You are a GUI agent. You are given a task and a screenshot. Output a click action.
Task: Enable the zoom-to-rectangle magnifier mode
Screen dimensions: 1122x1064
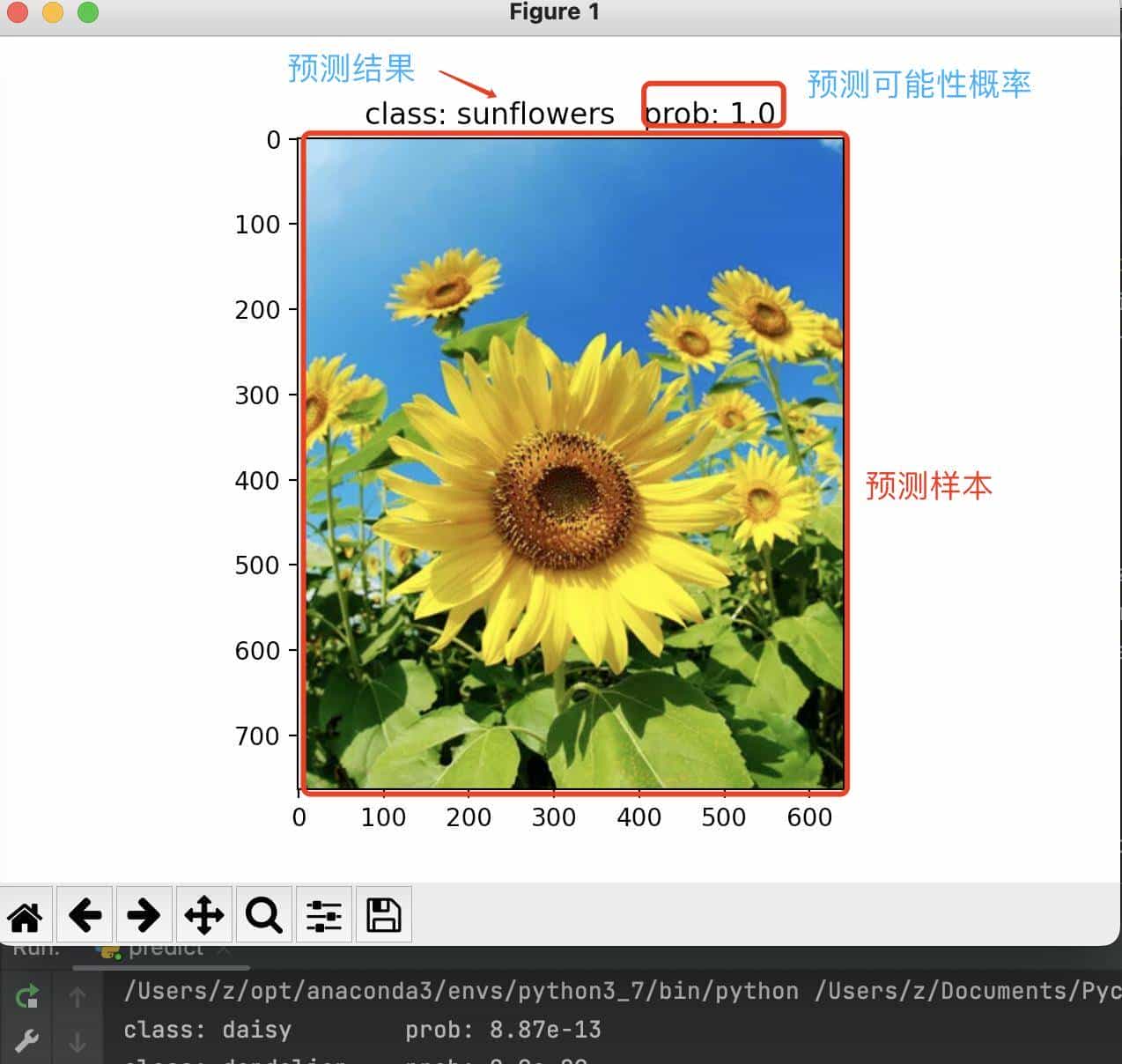click(x=263, y=915)
